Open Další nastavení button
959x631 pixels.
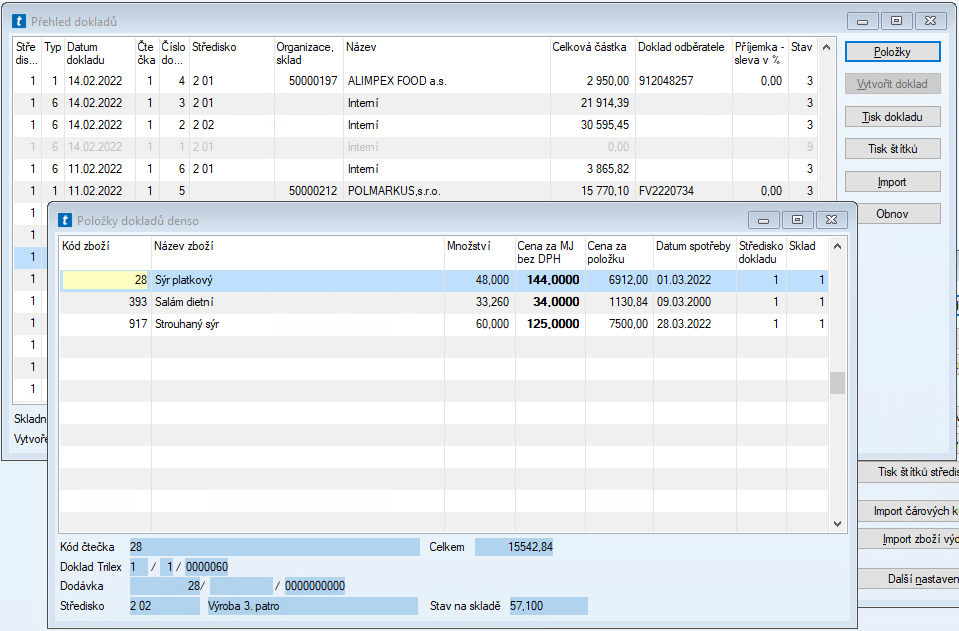(x=908, y=579)
